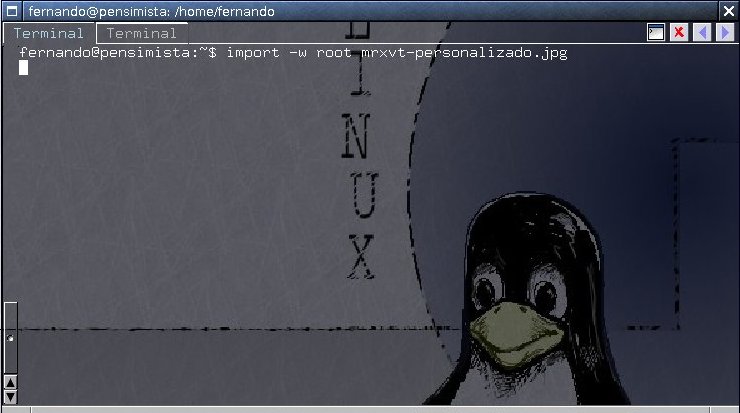The image size is (740, 413).
Task: Click the window title 'fernando@pensimista: /home/fernando'
Action: click(151, 11)
